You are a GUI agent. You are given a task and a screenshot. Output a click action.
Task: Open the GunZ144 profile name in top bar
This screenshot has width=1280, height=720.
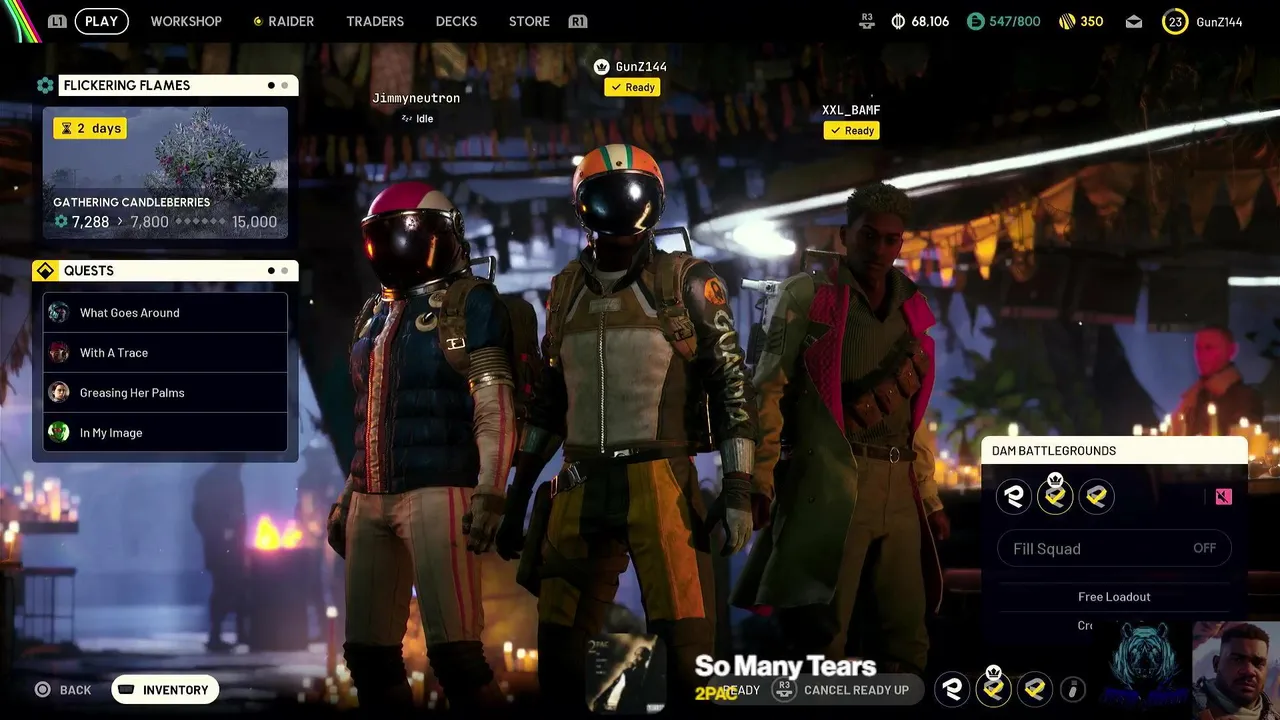1219,21
